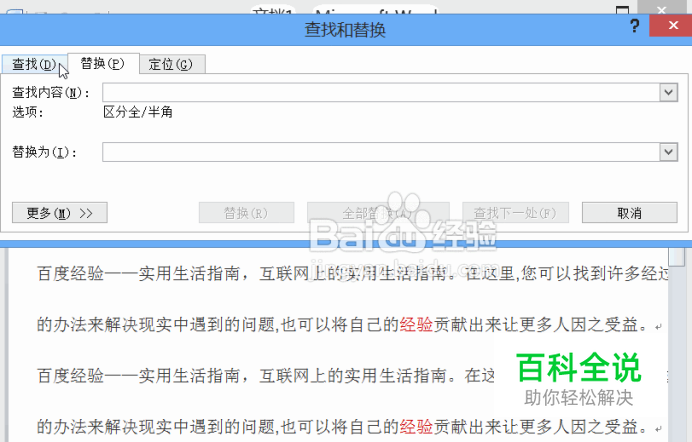Select the 替换(P) tab
The image size is (692, 442).
[103, 64]
